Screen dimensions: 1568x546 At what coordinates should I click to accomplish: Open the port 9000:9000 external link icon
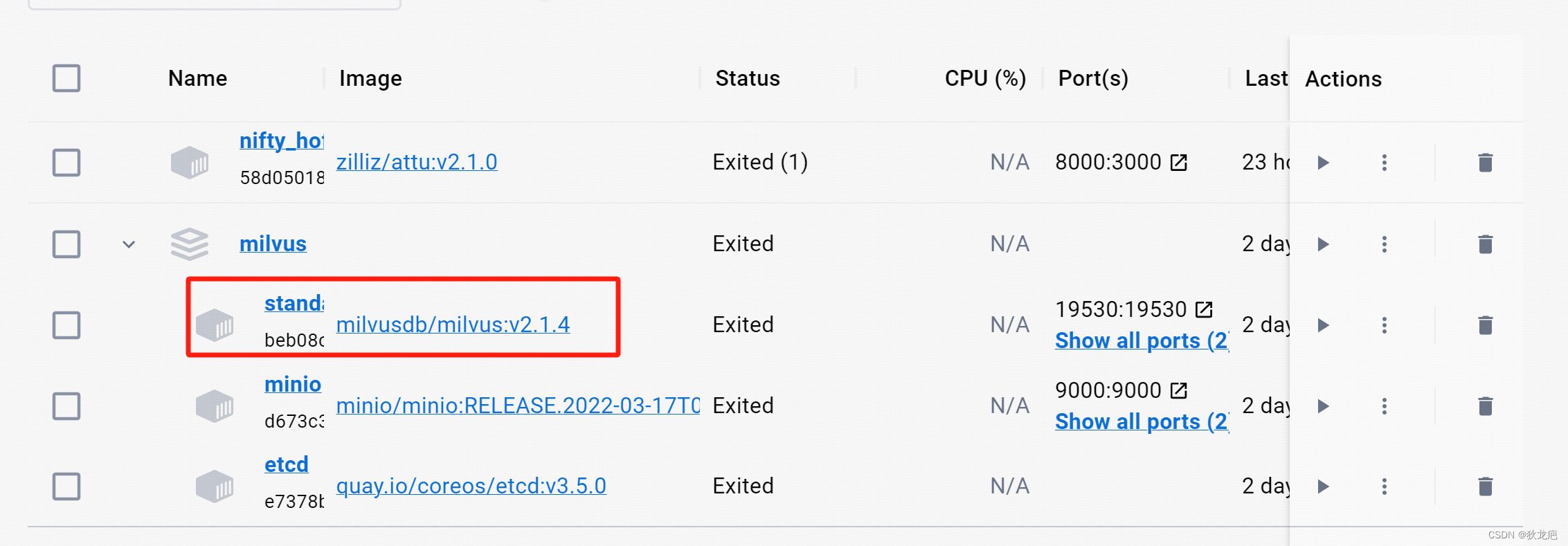(1179, 389)
